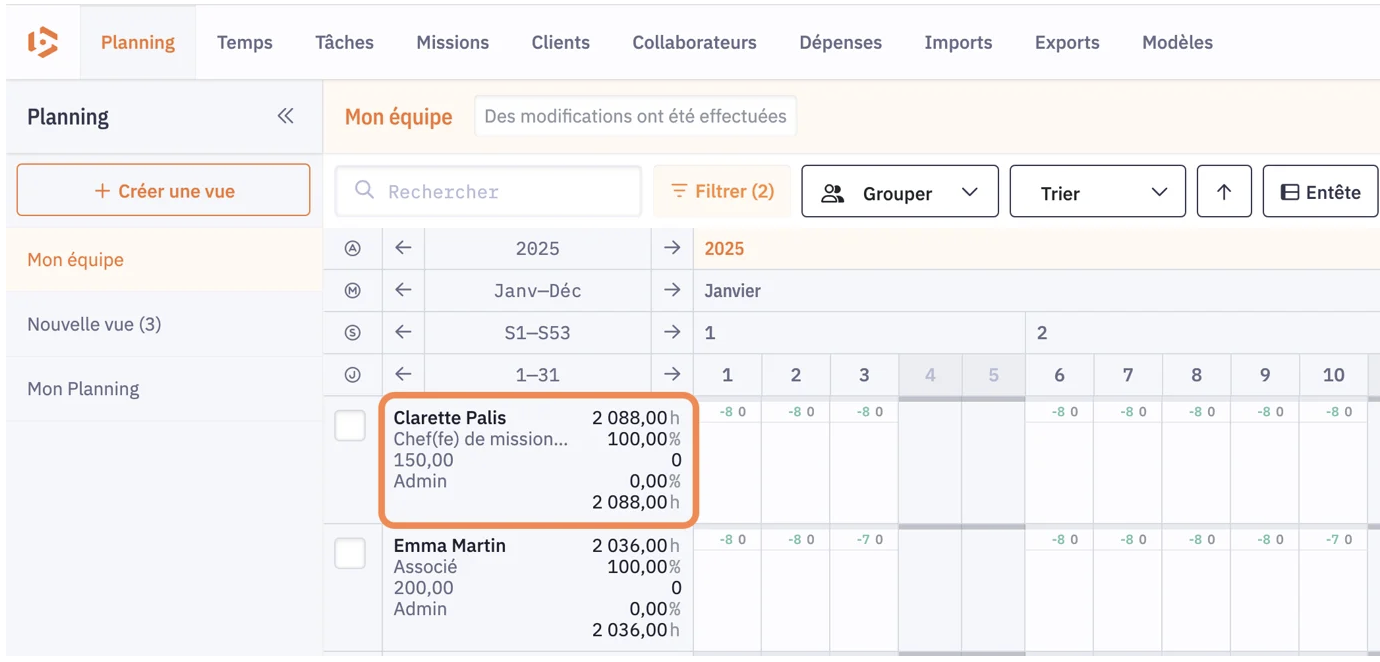Click the week scale S icon
The width and height of the screenshot is (1380, 662).
click(x=352, y=333)
